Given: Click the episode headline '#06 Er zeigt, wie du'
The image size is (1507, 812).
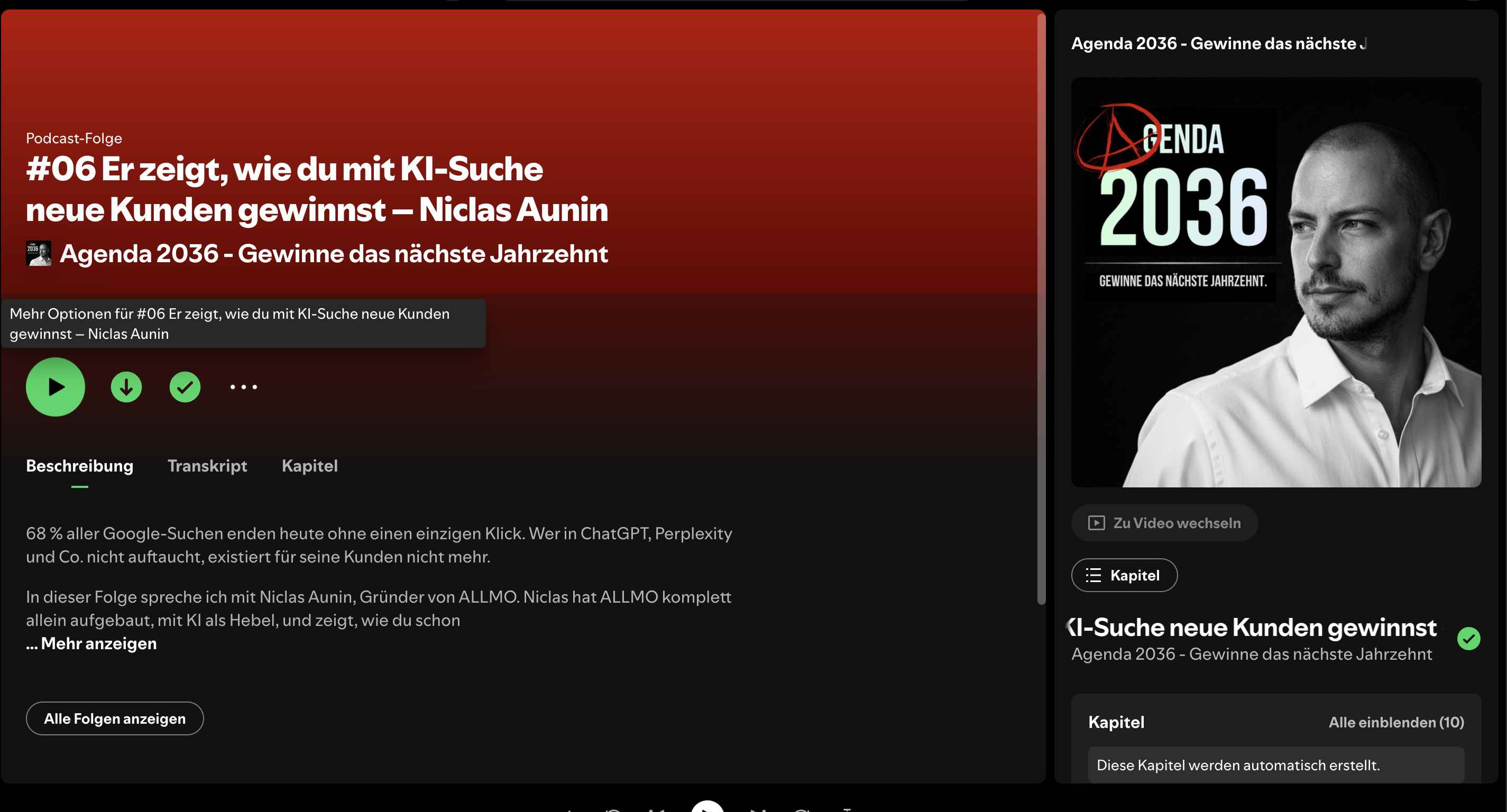Looking at the screenshot, I should click(x=317, y=189).
